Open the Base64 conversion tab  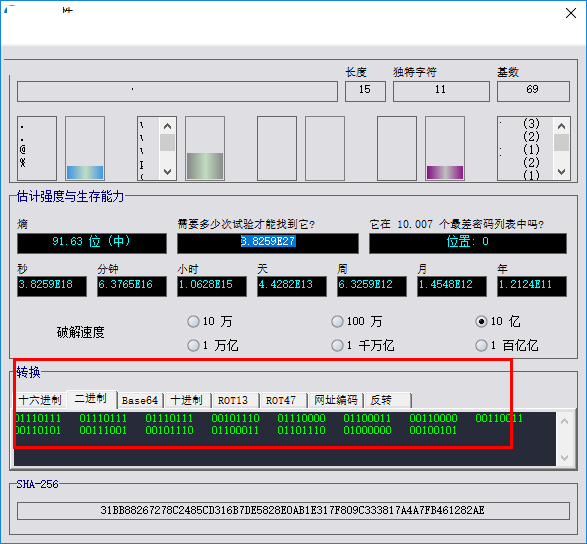[140, 400]
